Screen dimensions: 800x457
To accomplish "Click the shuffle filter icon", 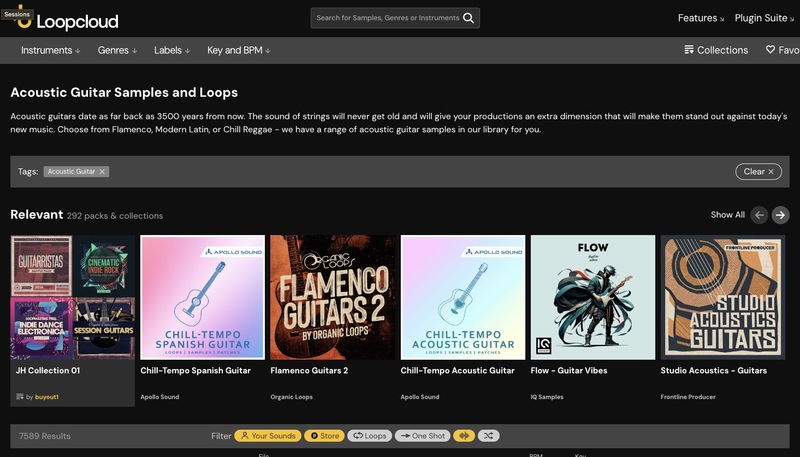I will 488,436.
